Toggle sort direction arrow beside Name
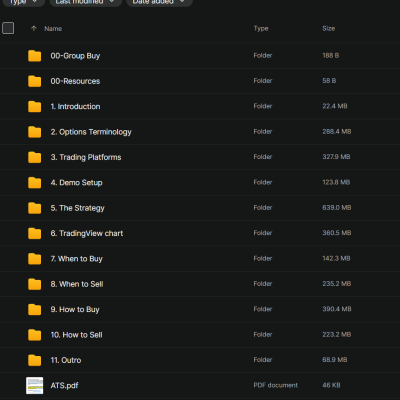The width and height of the screenshot is (400, 400). (x=34, y=28)
